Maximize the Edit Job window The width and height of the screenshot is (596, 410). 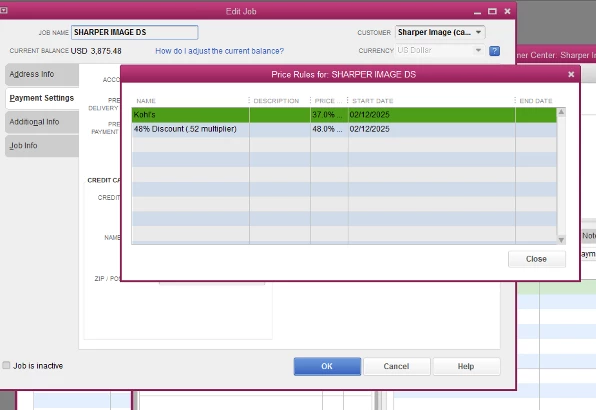pos(492,11)
